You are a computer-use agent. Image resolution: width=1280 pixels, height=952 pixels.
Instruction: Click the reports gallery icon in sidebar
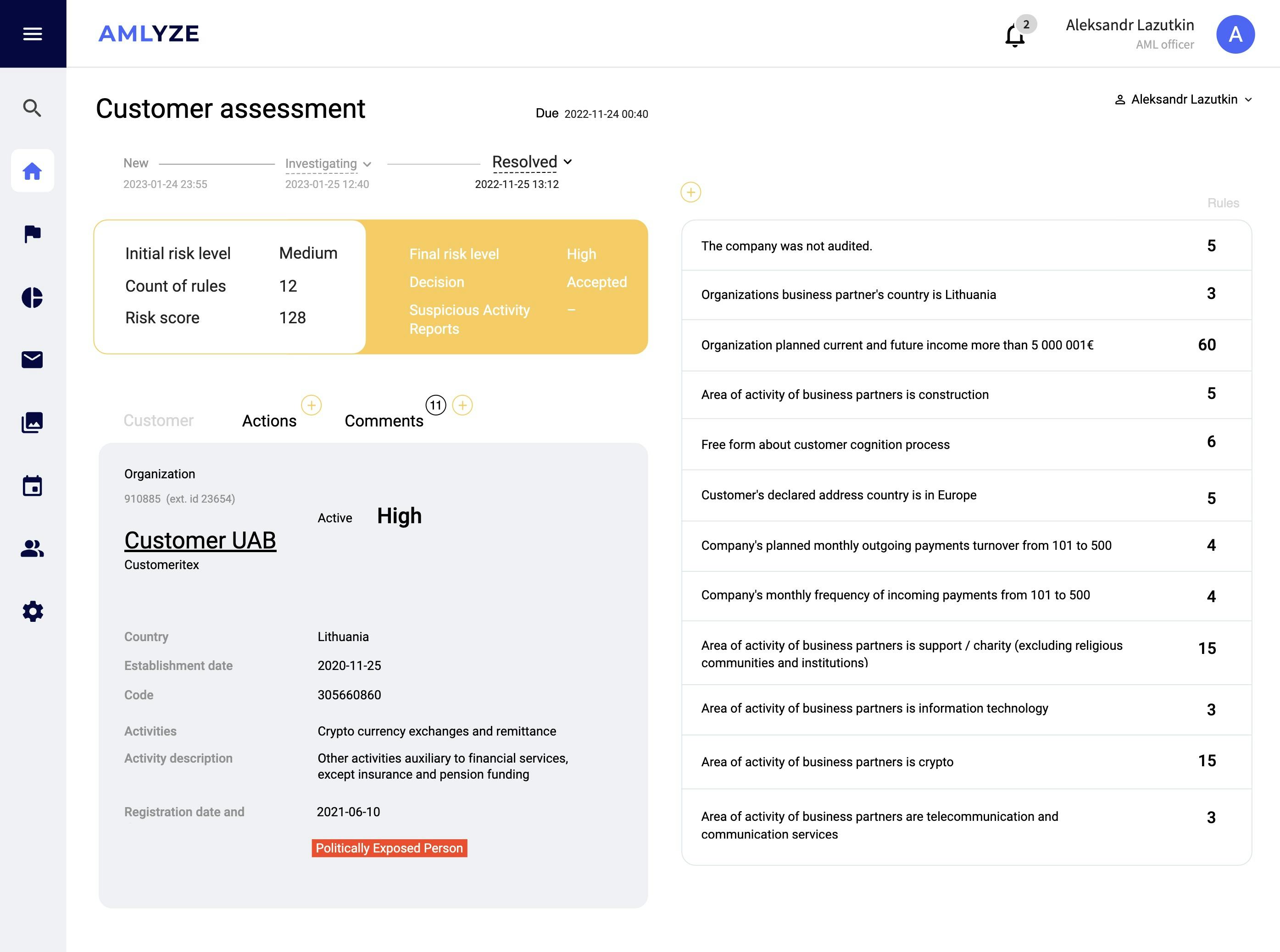point(32,422)
